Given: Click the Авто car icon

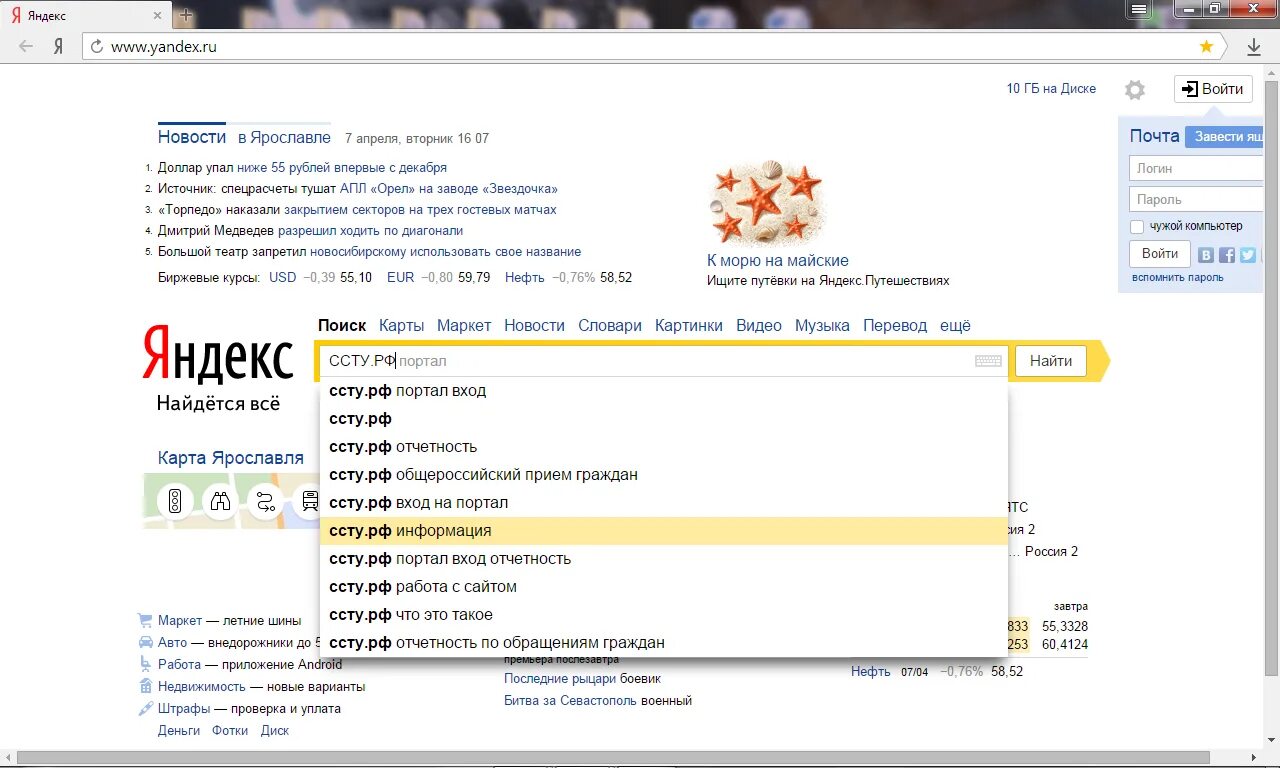Looking at the screenshot, I should [145, 643].
